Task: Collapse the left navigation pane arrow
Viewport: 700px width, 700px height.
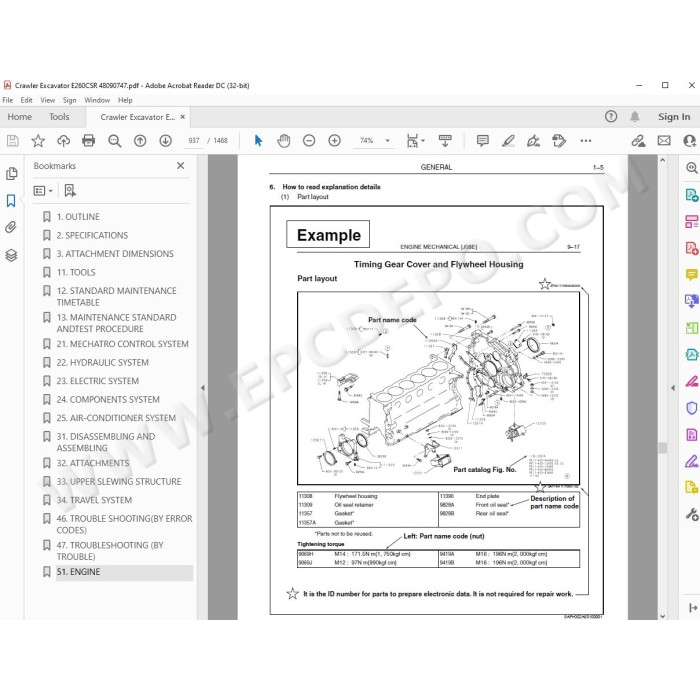Action: coord(202,388)
